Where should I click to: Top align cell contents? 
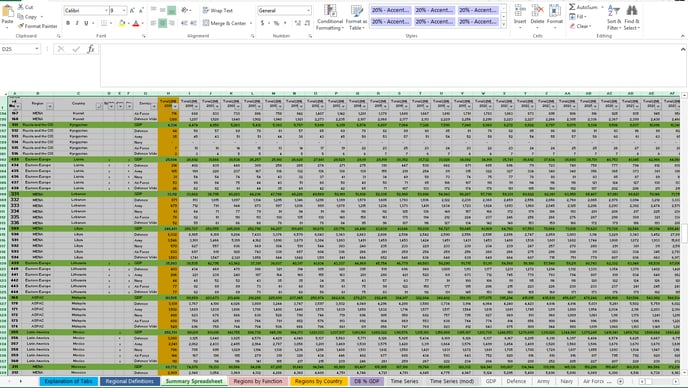[153, 10]
